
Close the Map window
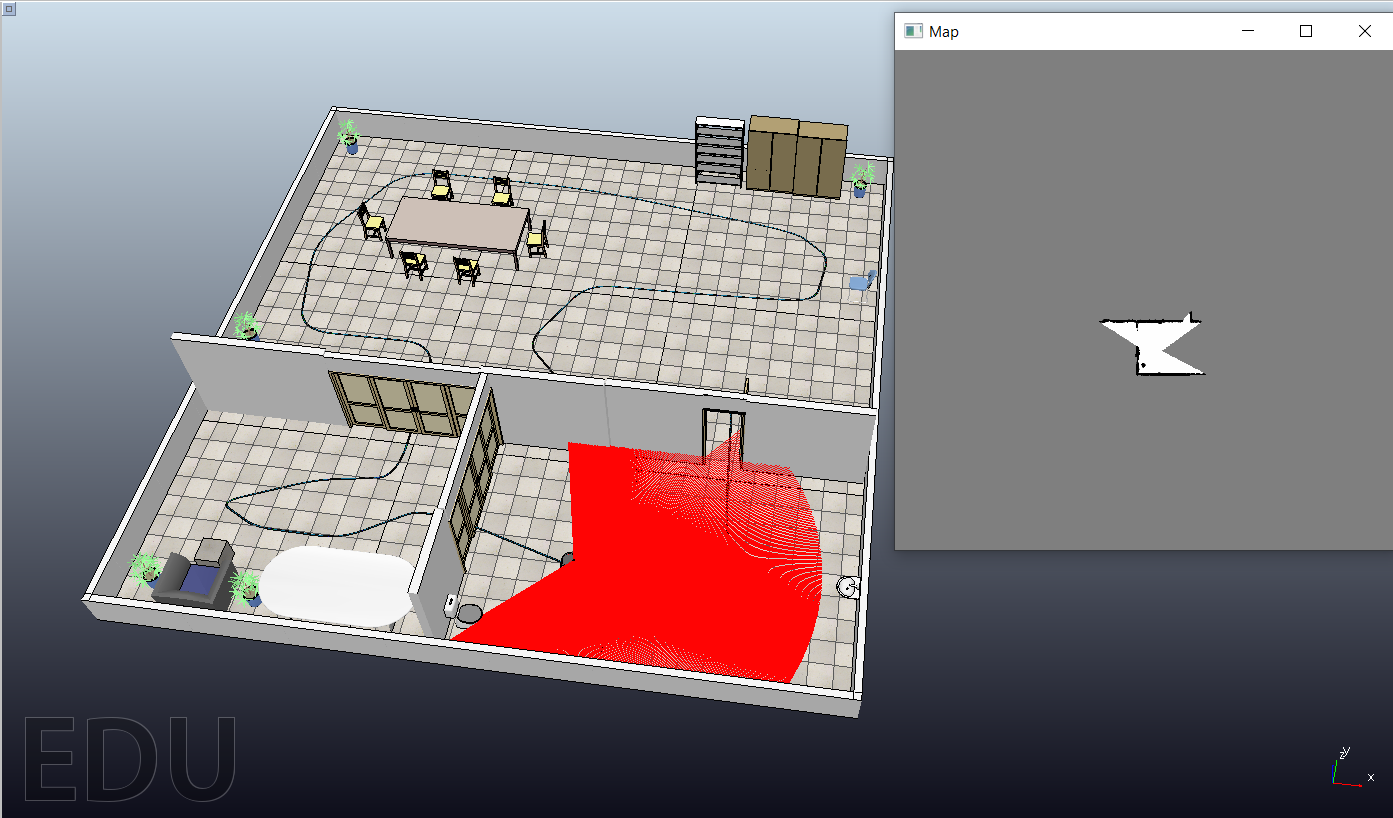point(1364,31)
